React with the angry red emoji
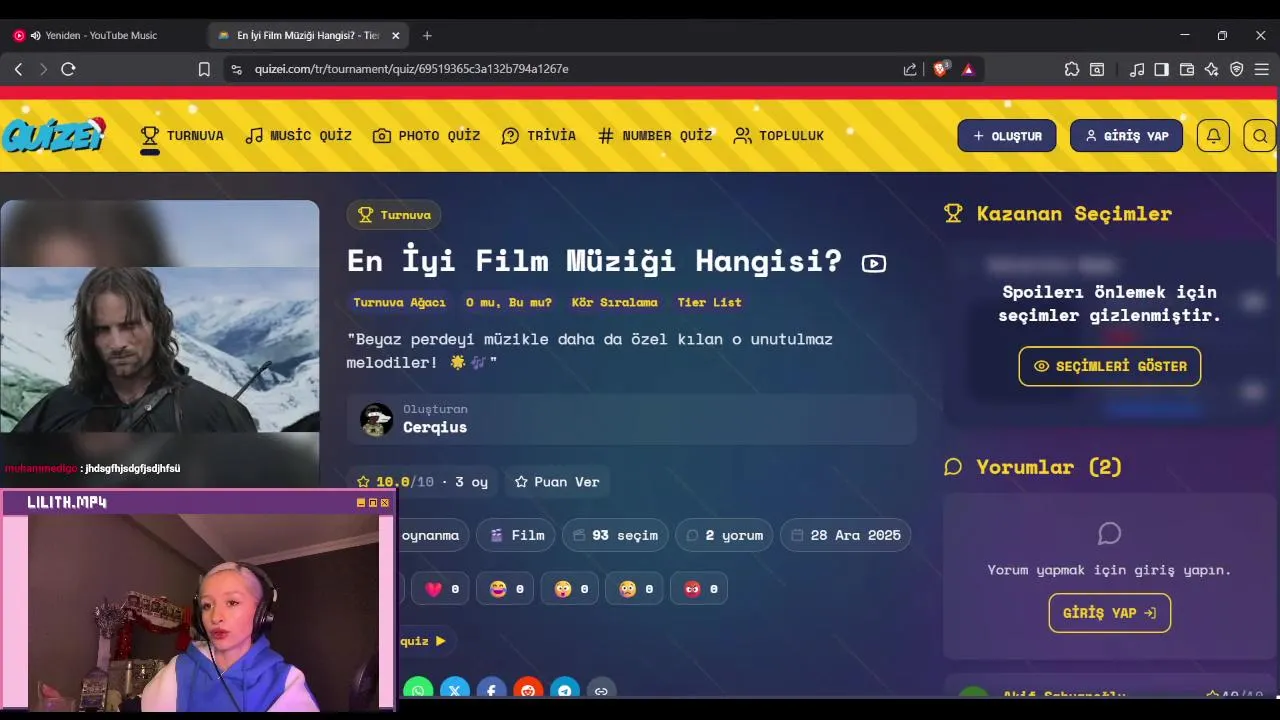1280x720 pixels. click(x=699, y=589)
